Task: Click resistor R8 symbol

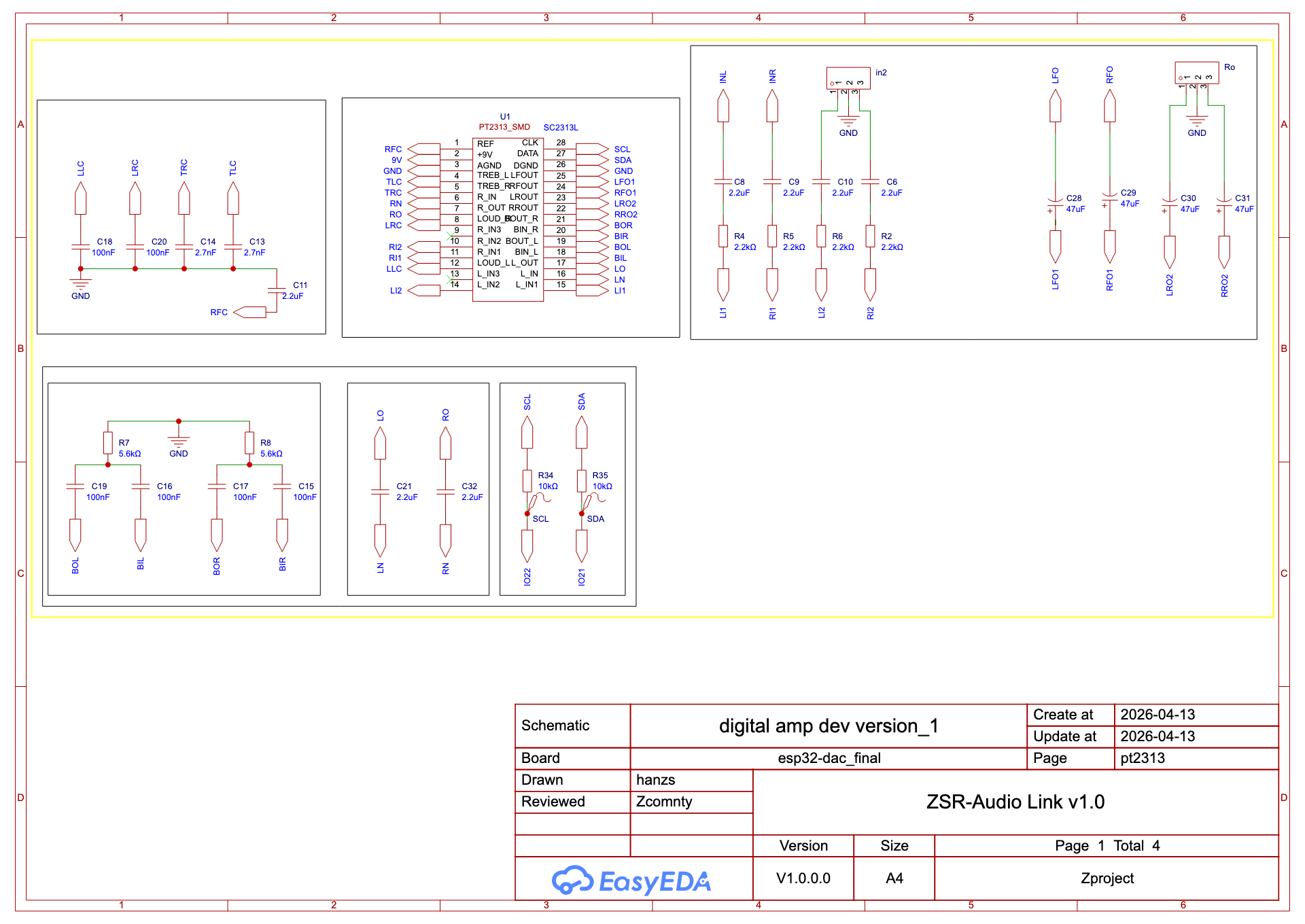Action: [x=249, y=442]
